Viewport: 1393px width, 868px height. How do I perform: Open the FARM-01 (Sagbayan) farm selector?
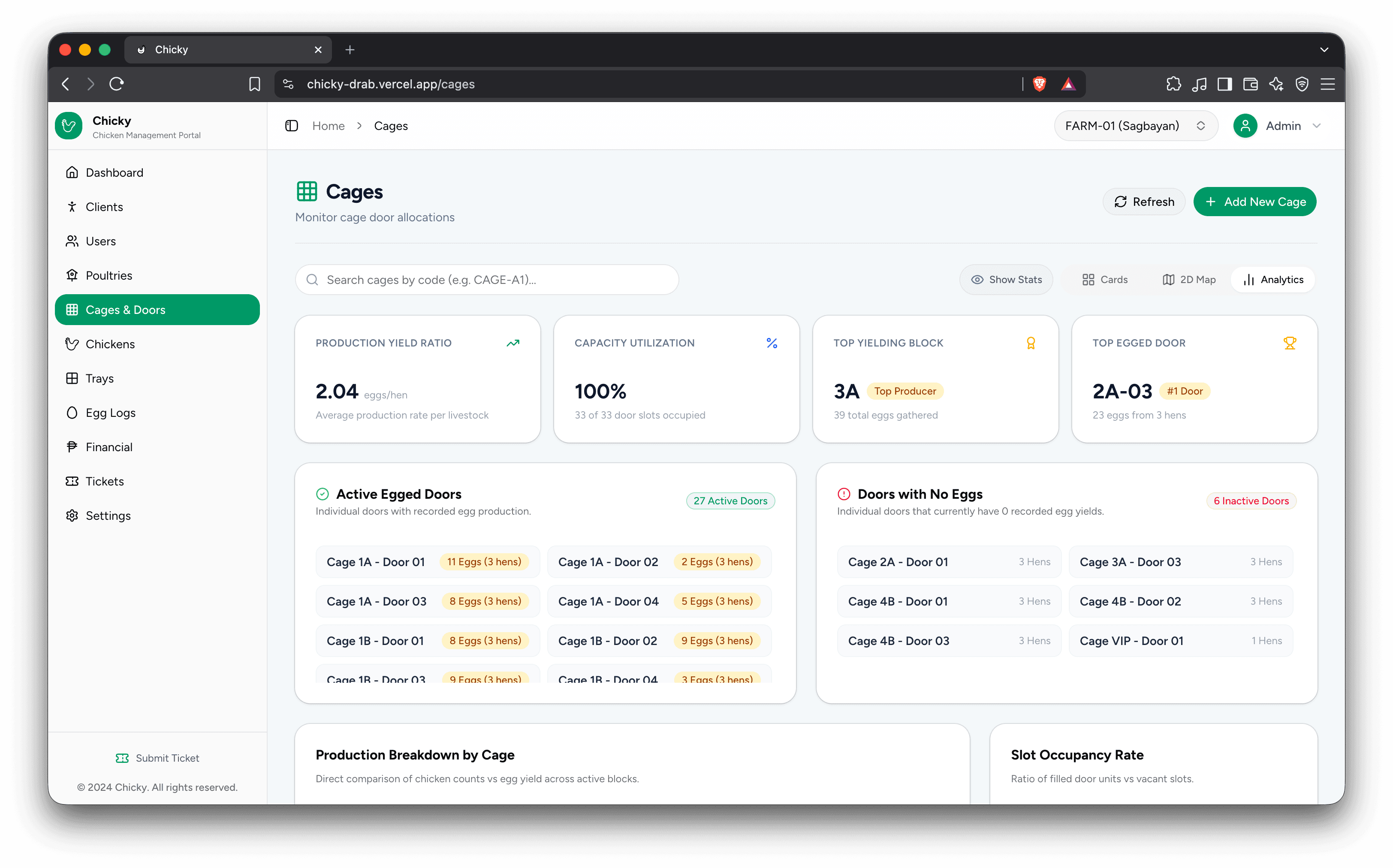tap(1135, 126)
